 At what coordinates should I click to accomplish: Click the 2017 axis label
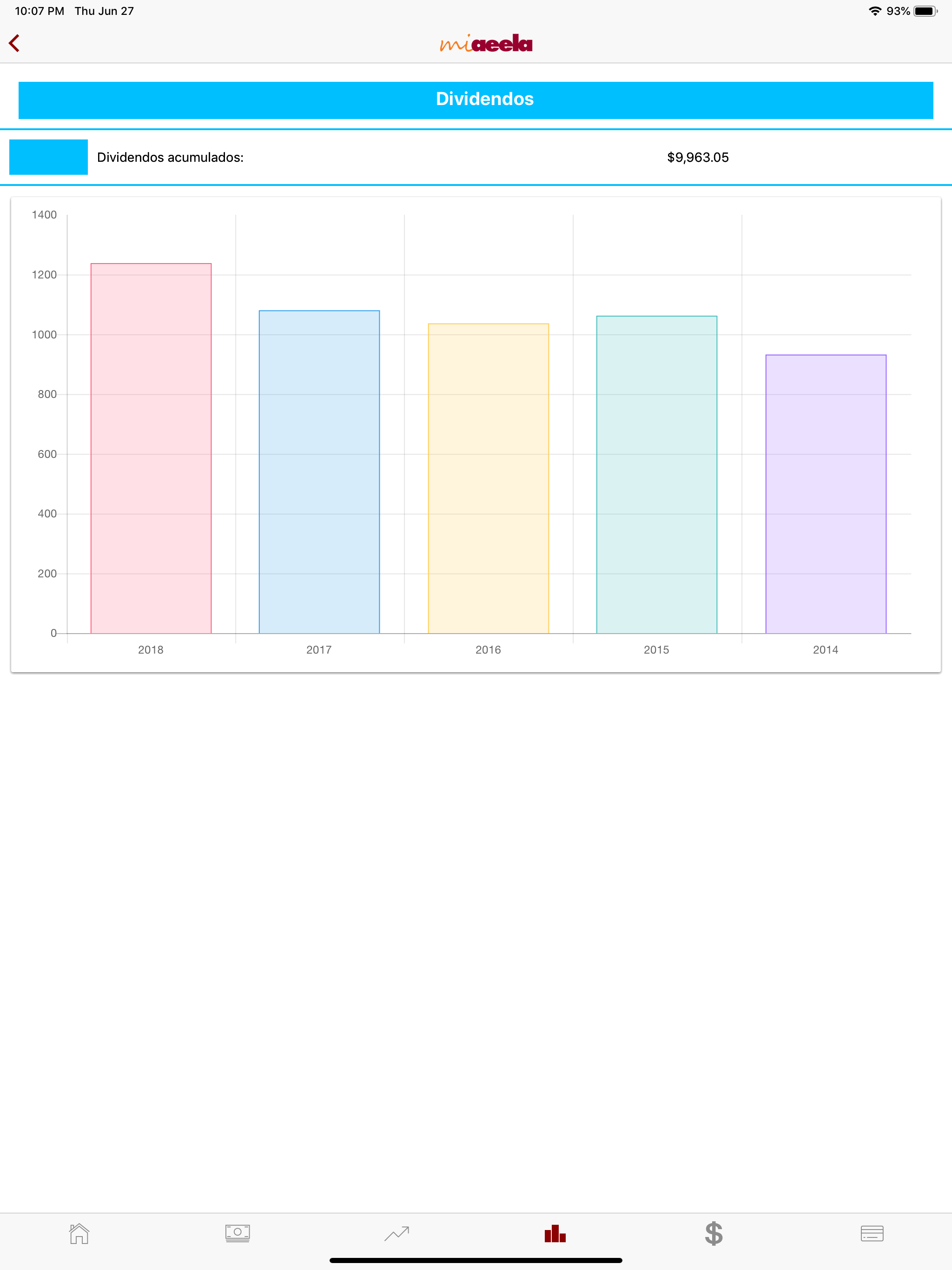point(319,650)
